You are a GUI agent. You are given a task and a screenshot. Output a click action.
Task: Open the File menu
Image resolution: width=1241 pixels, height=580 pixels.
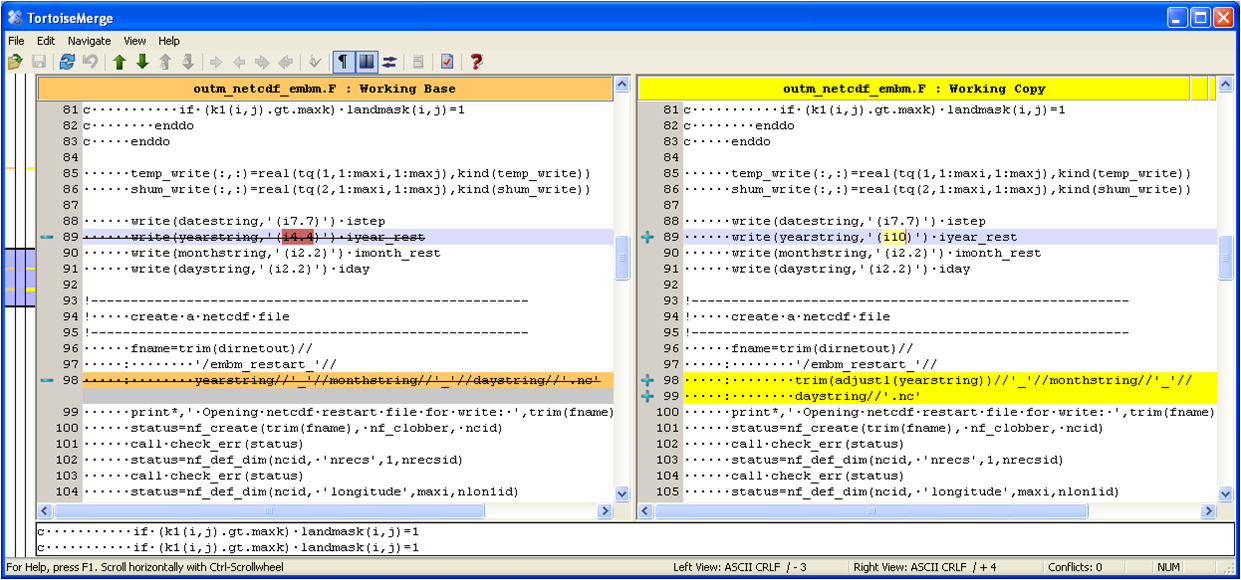click(x=16, y=41)
